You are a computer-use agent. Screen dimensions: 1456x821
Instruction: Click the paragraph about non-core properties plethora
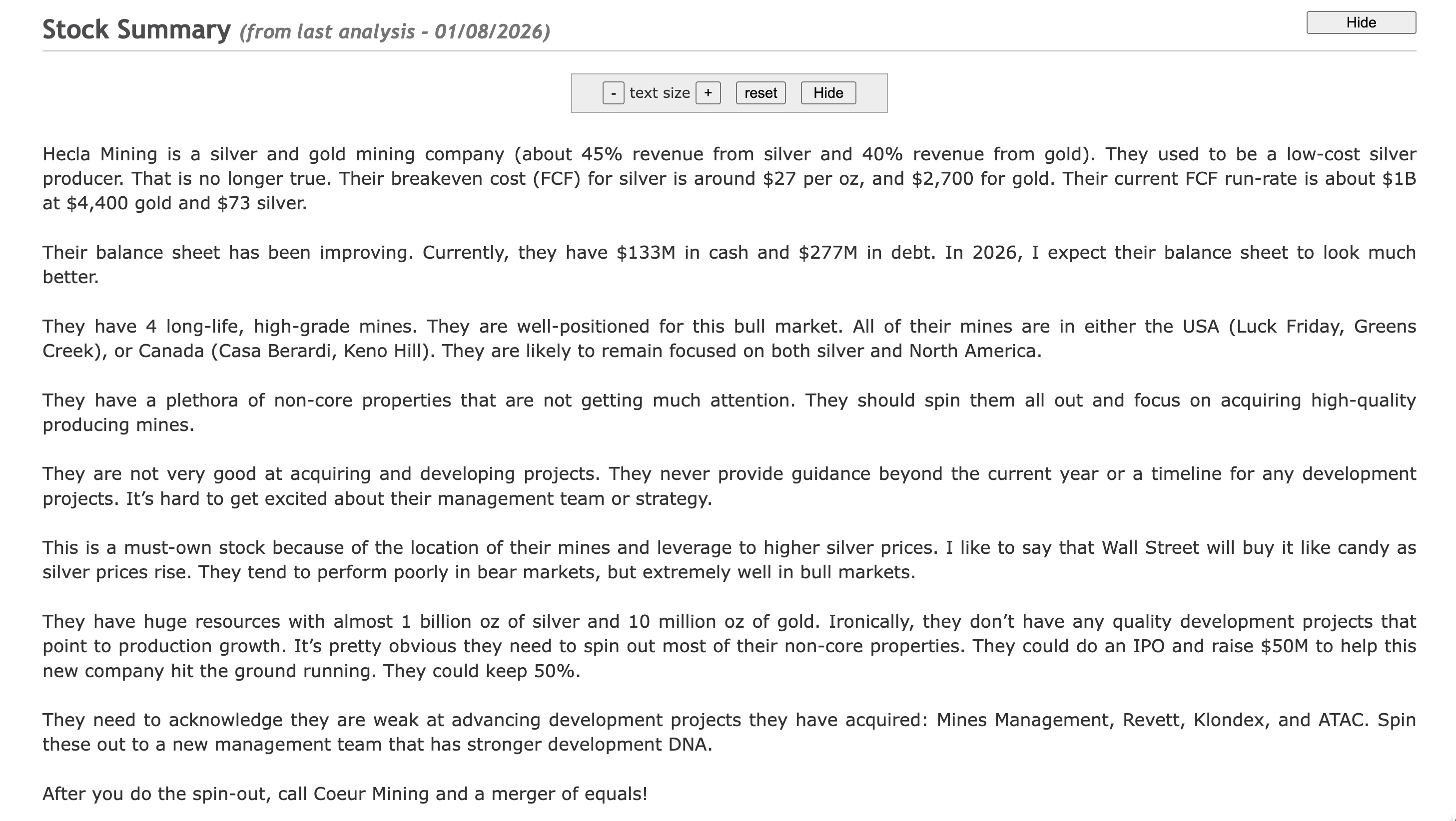728,412
